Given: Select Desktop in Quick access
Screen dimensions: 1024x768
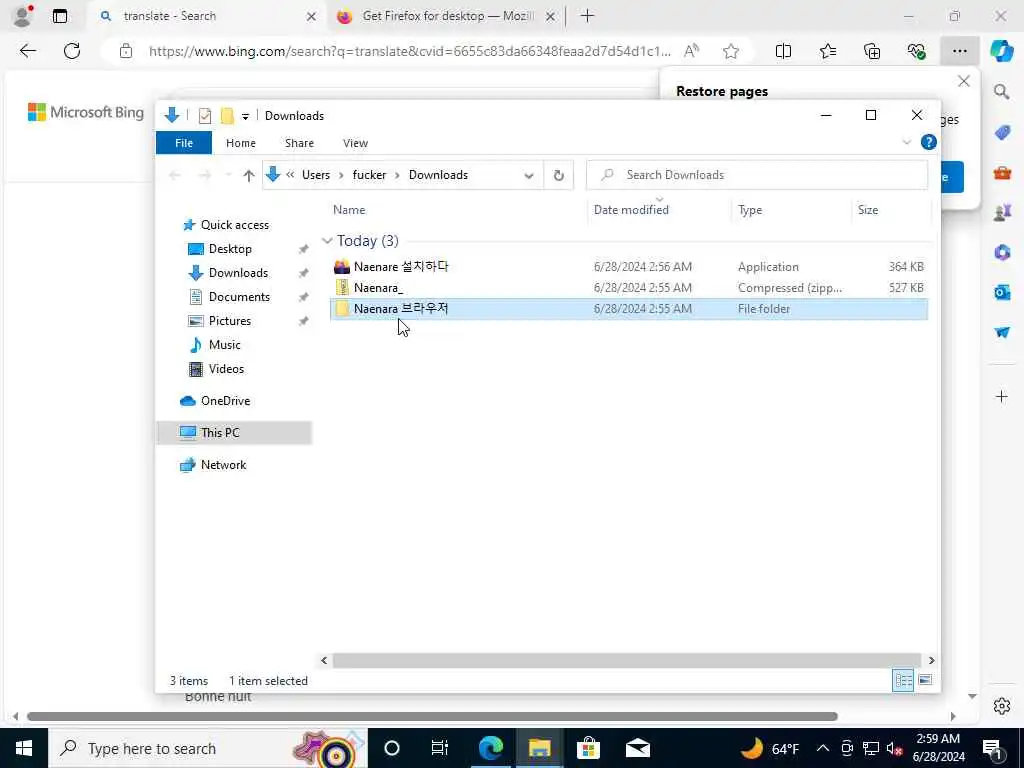Looking at the screenshot, I should click(x=230, y=249).
